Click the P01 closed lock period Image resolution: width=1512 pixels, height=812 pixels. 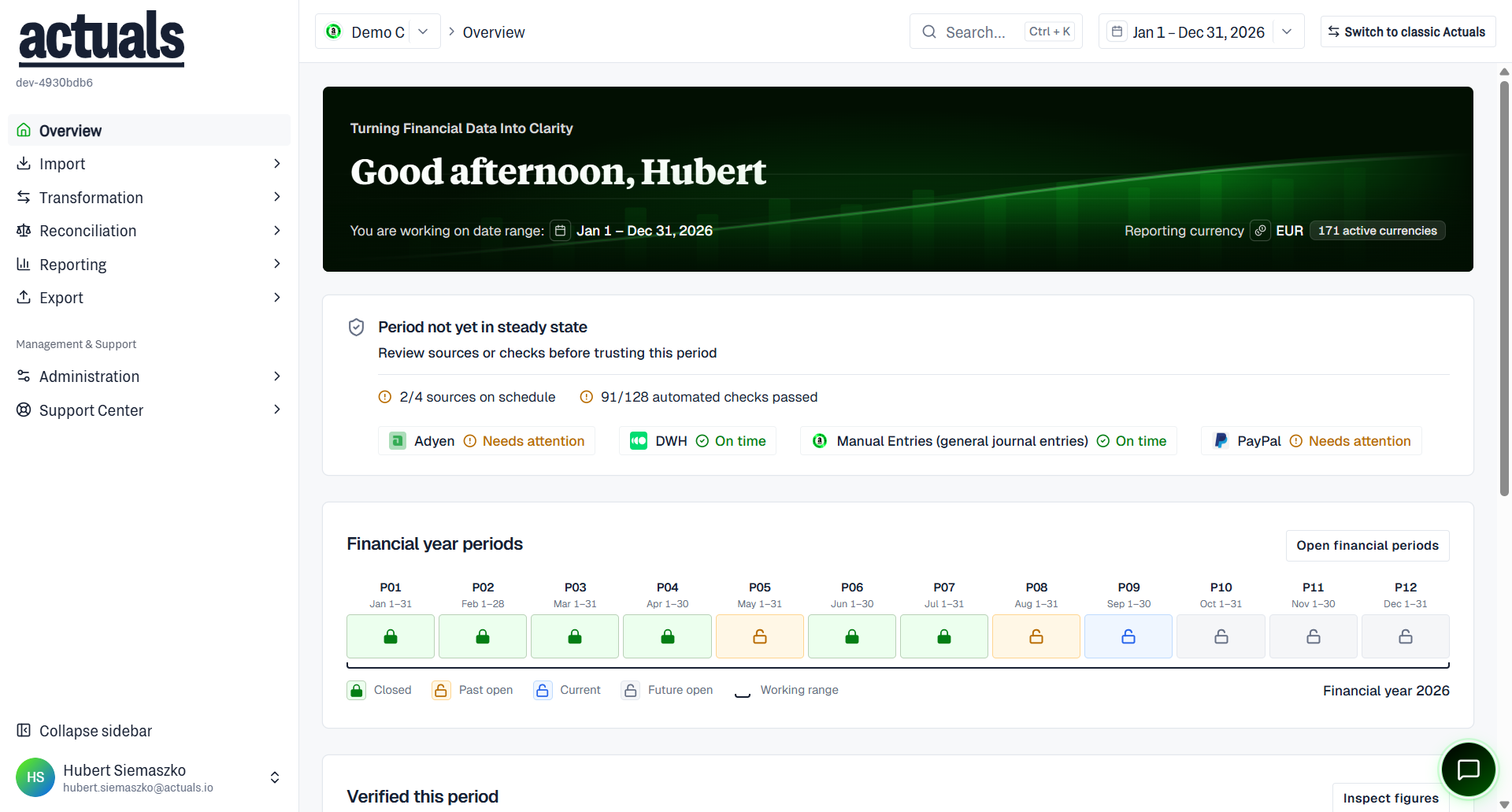(x=391, y=636)
